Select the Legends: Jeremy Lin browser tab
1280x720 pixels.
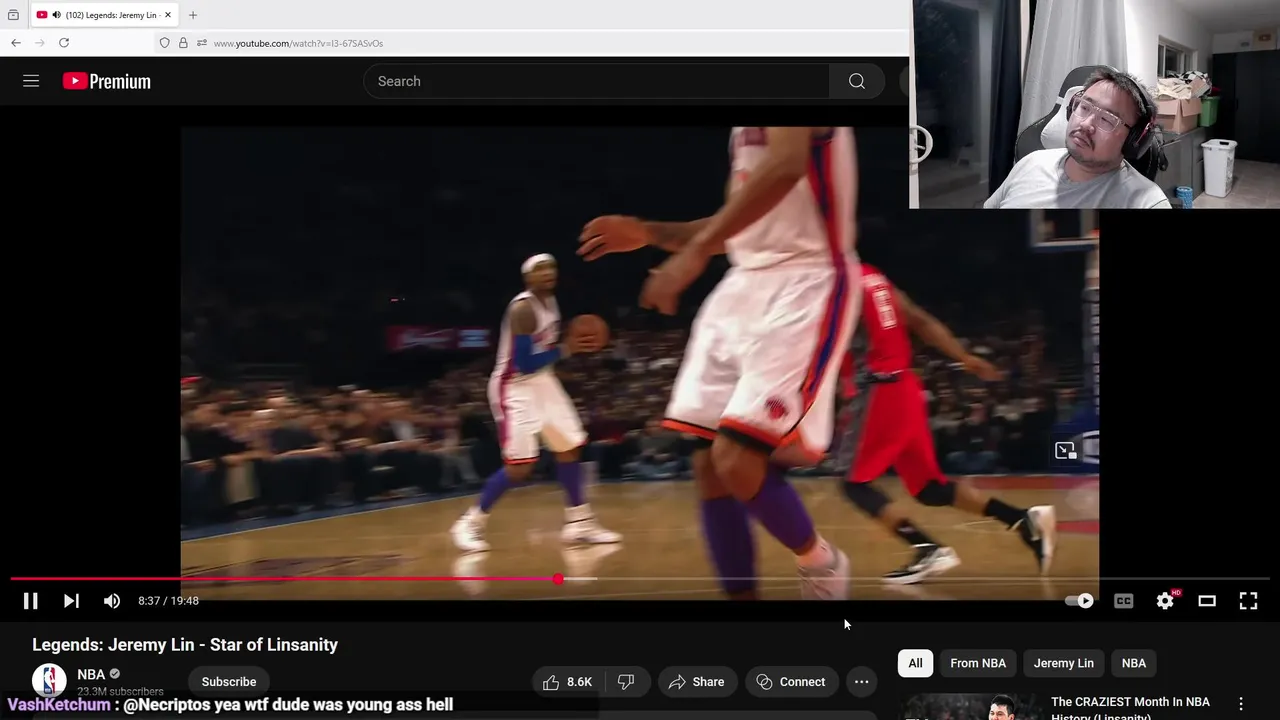[x=104, y=15]
